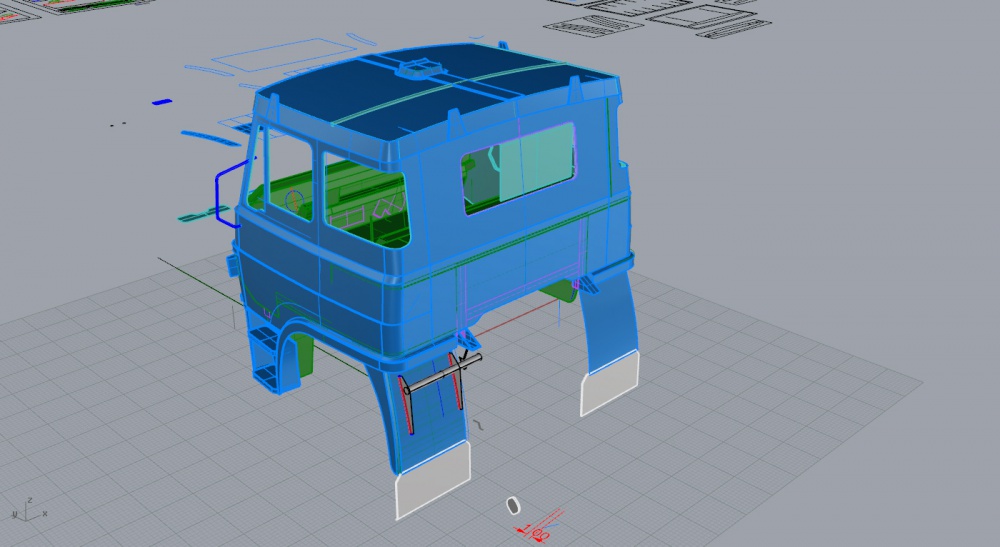1000x547 pixels.
Task: Select the small ring object on the grid
Action: 513,506
